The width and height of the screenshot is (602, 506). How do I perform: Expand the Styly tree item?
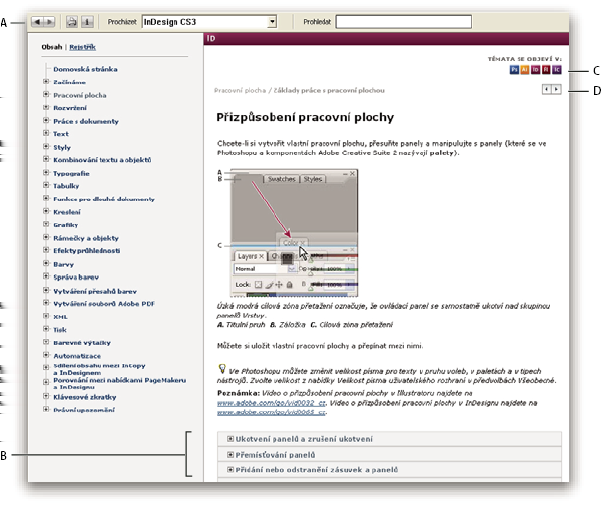(46, 146)
